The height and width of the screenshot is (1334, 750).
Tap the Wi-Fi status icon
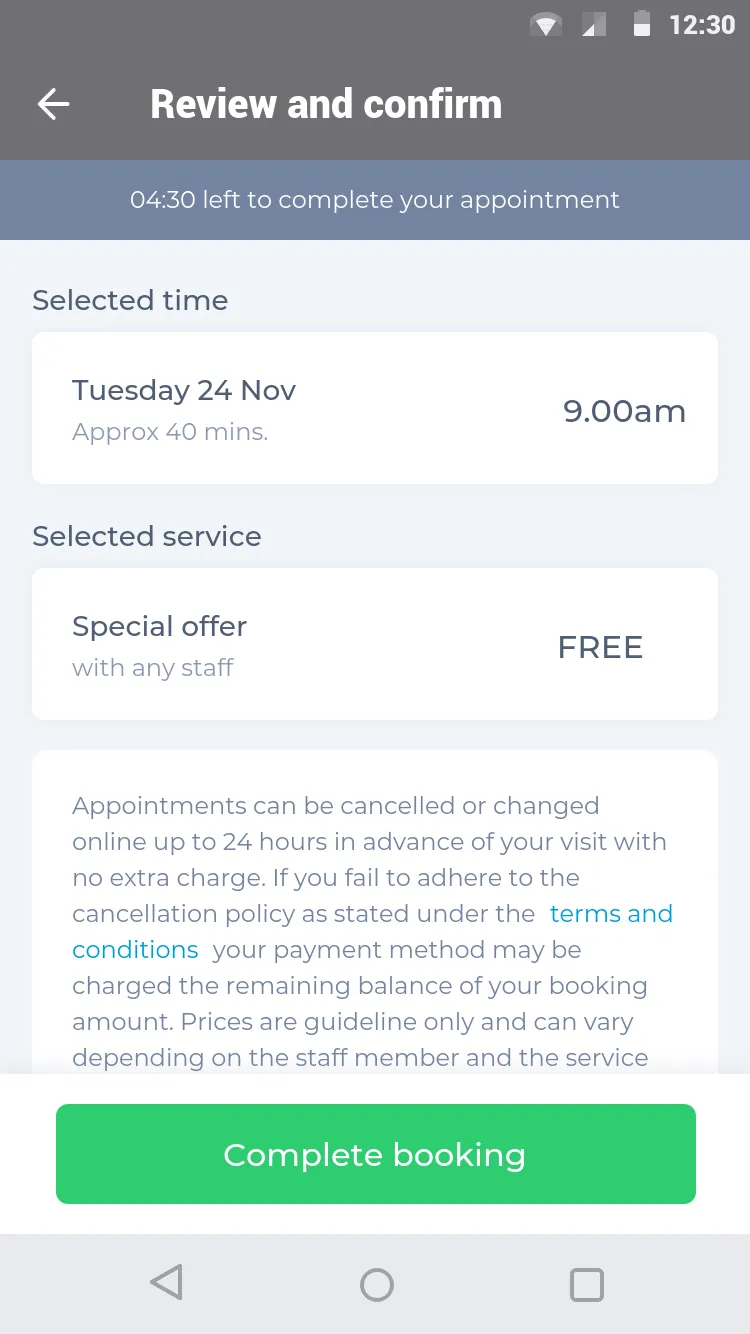coord(545,25)
